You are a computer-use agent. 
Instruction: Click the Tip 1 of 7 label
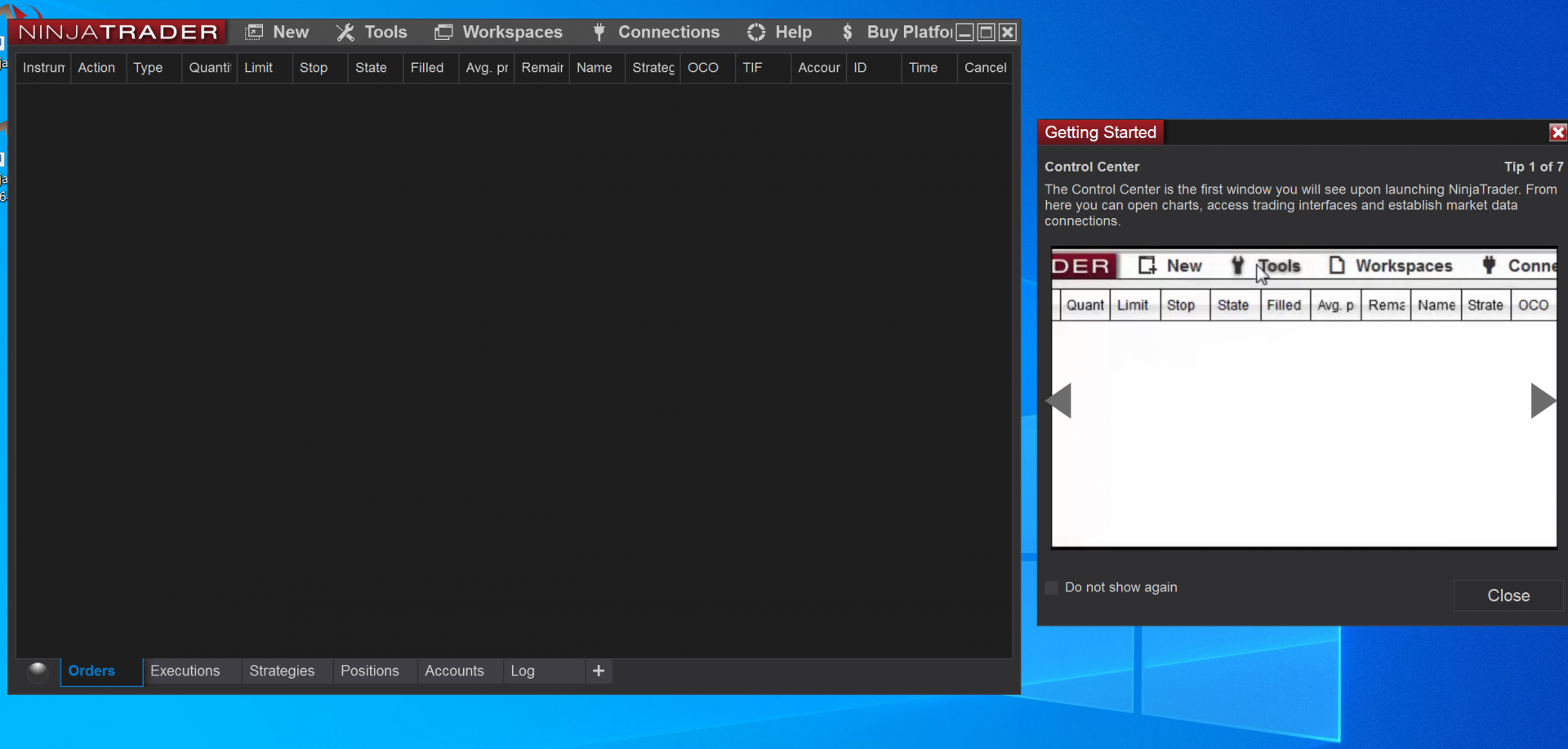(x=1534, y=167)
